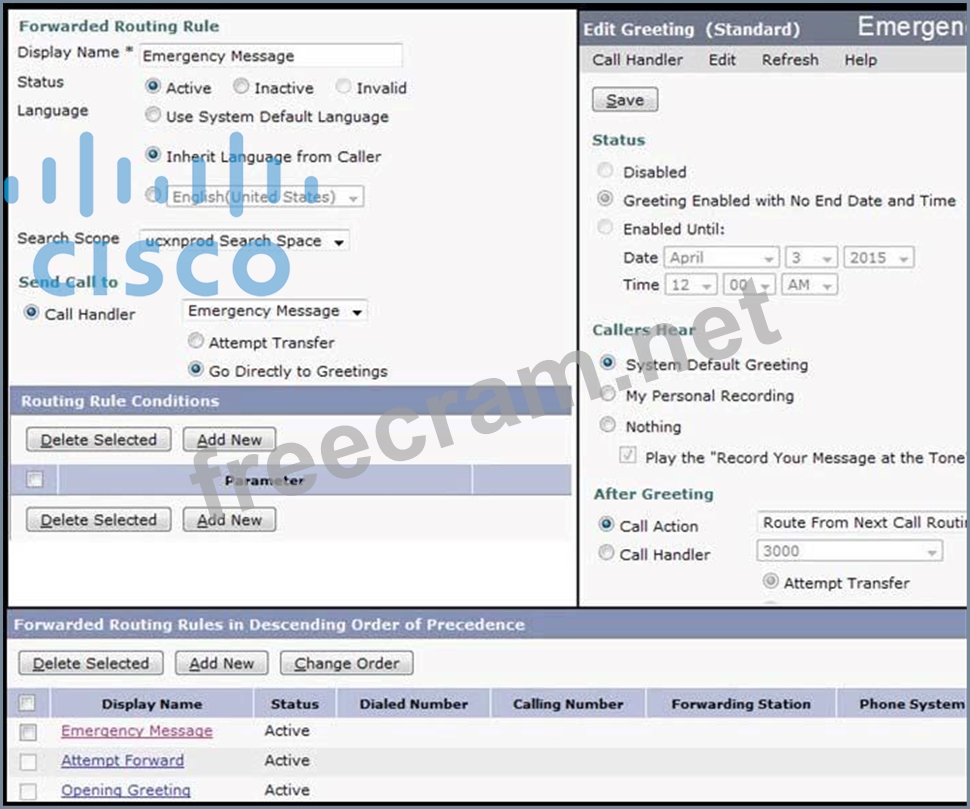Choose Attempt Transfer under Call Handler
Viewport: 970px width, 809px height.
[196, 342]
